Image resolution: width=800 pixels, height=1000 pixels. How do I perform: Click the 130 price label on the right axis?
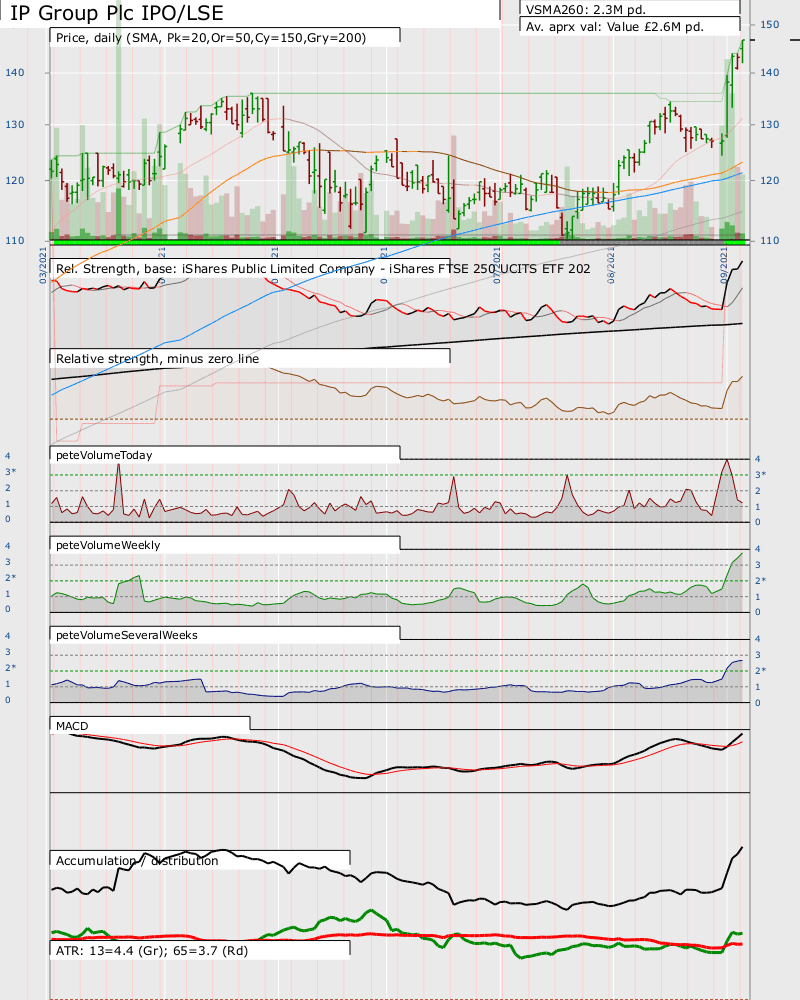point(769,124)
